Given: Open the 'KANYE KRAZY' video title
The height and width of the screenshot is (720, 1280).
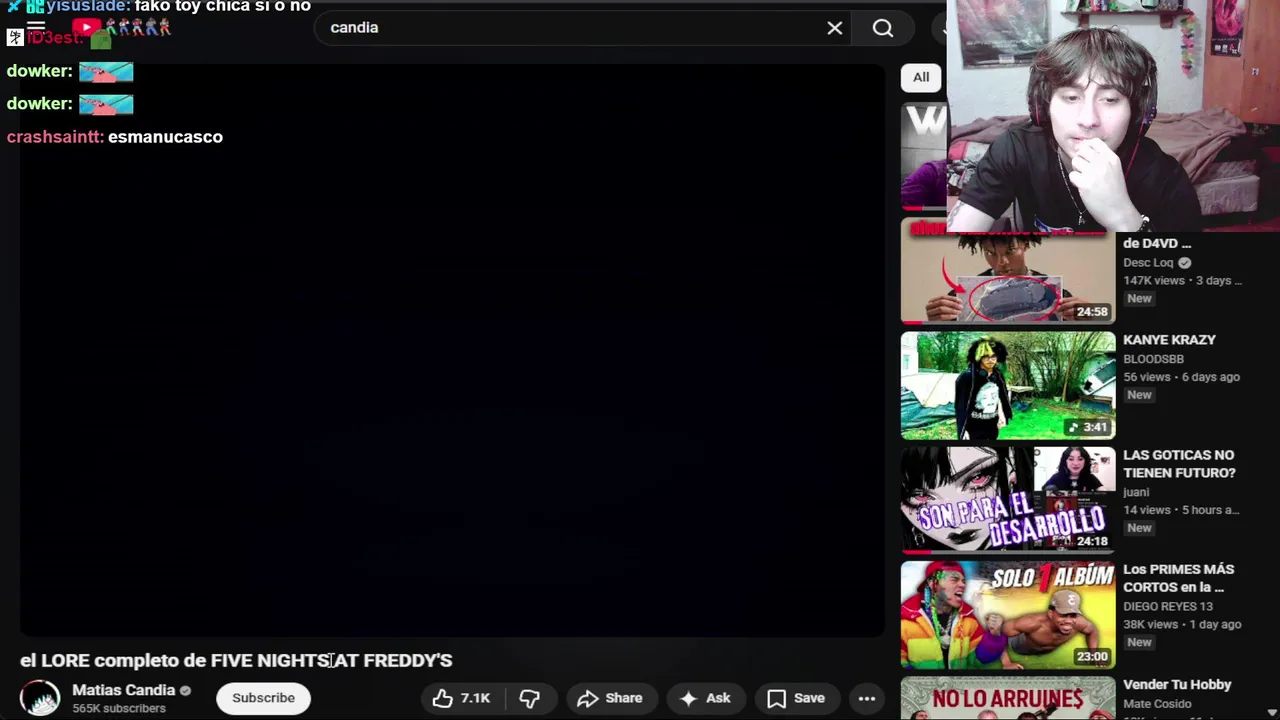Looking at the screenshot, I should [x=1169, y=340].
